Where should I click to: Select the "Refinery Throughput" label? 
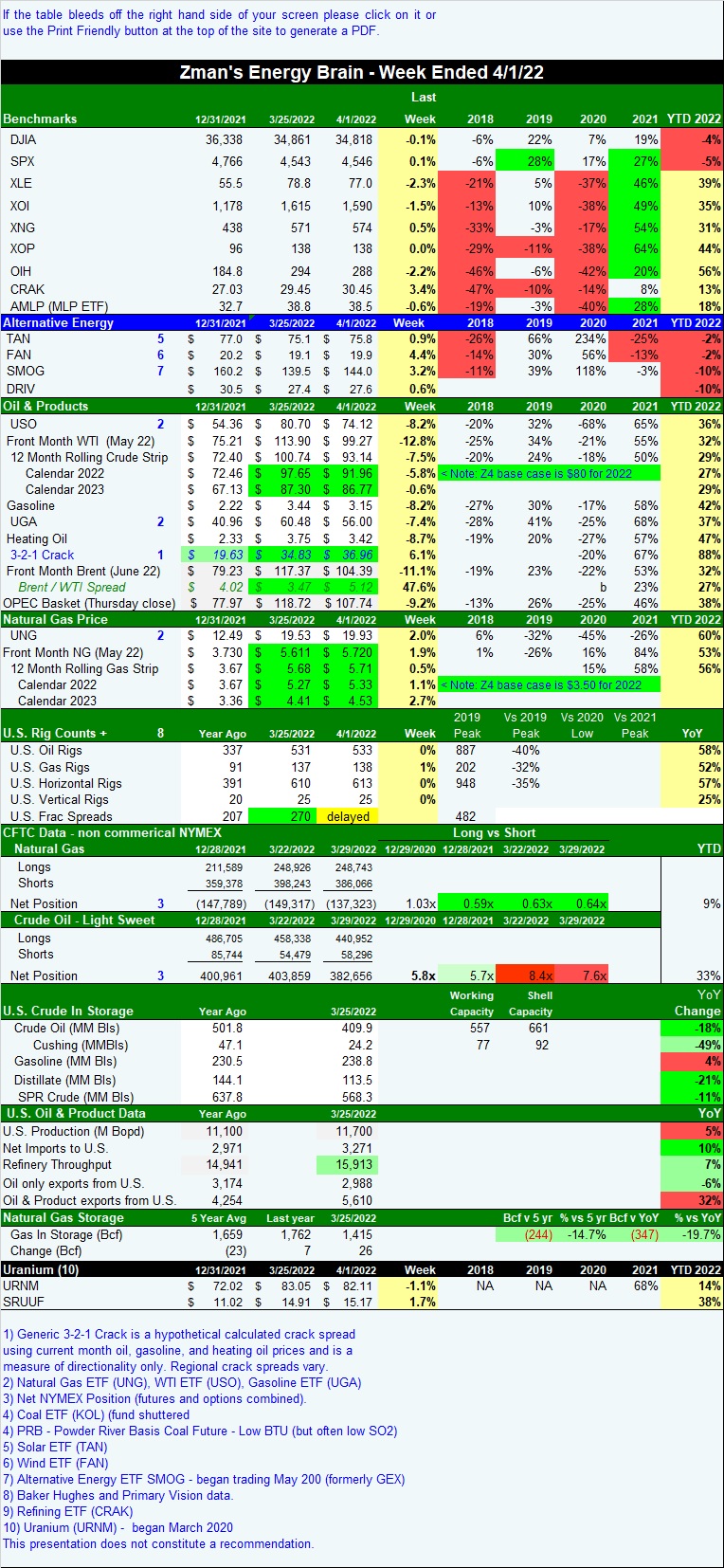[x=57, y=1164]
